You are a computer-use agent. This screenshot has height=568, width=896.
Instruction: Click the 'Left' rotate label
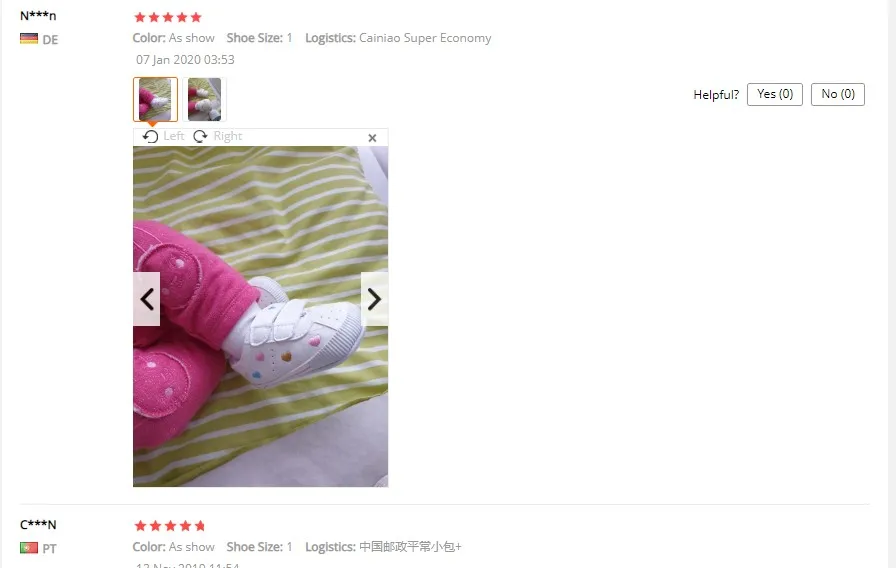tap(174, 136)
